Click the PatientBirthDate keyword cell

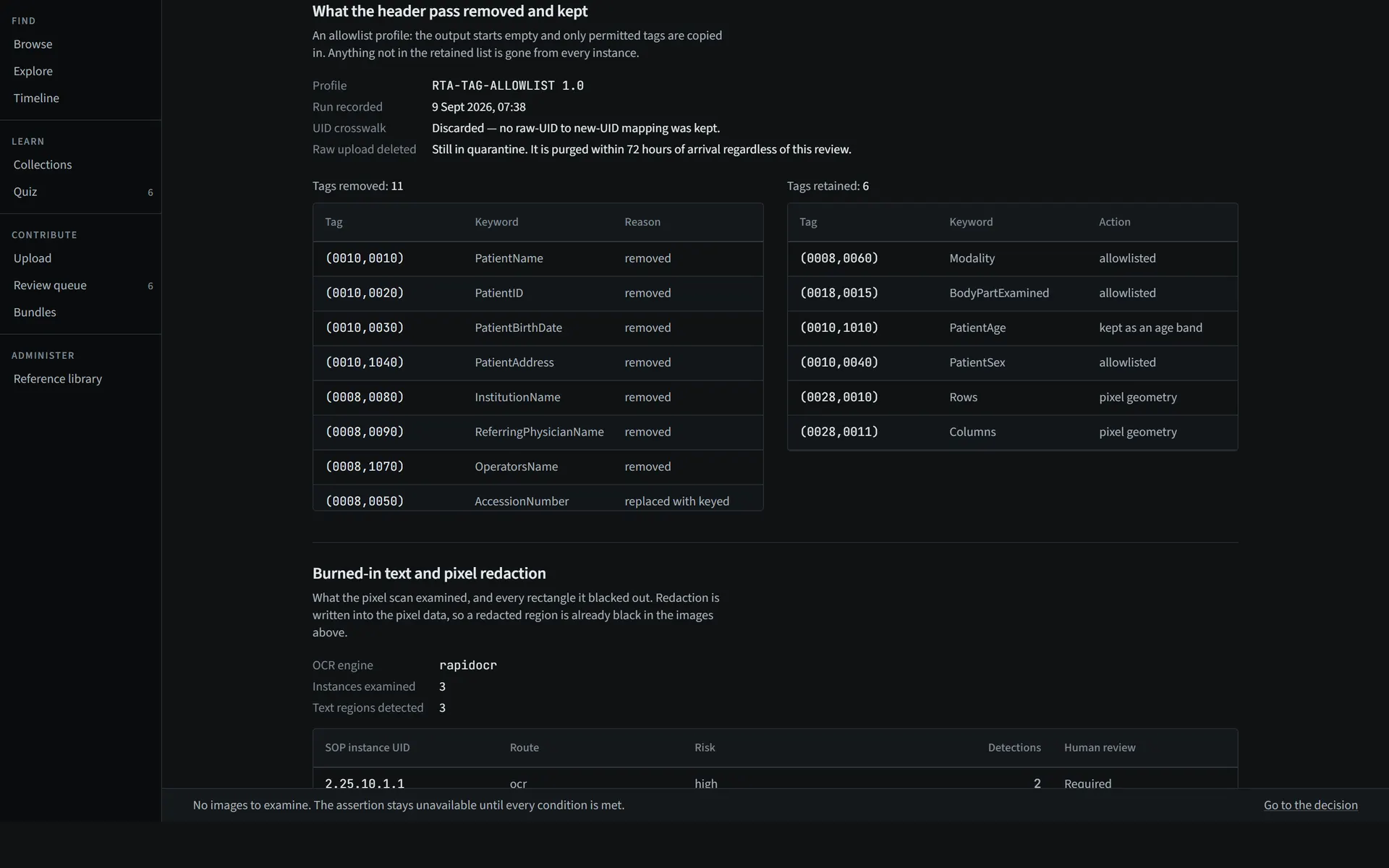tap(519, 328)
